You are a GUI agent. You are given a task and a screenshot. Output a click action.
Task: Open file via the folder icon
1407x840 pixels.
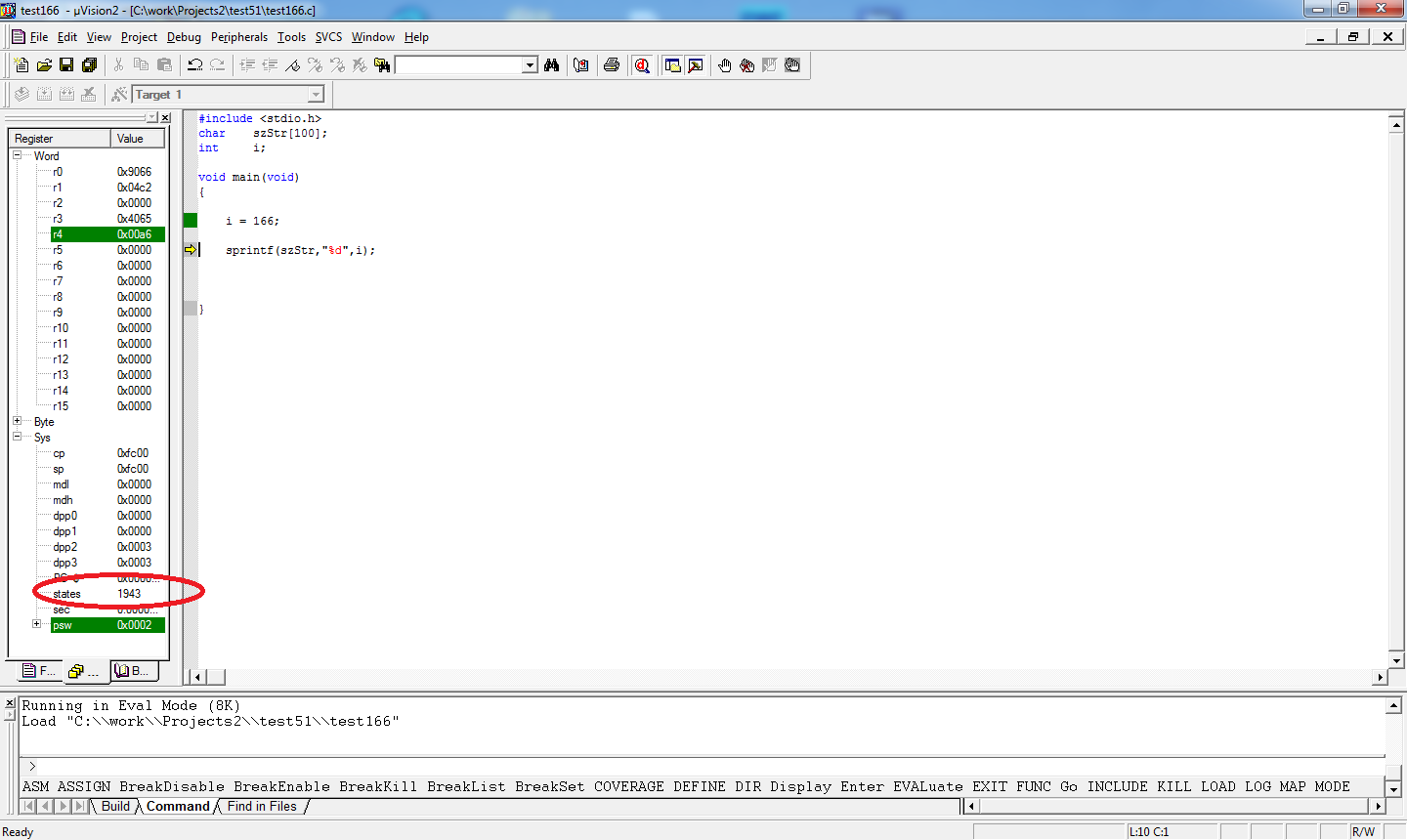pos(44,65)
